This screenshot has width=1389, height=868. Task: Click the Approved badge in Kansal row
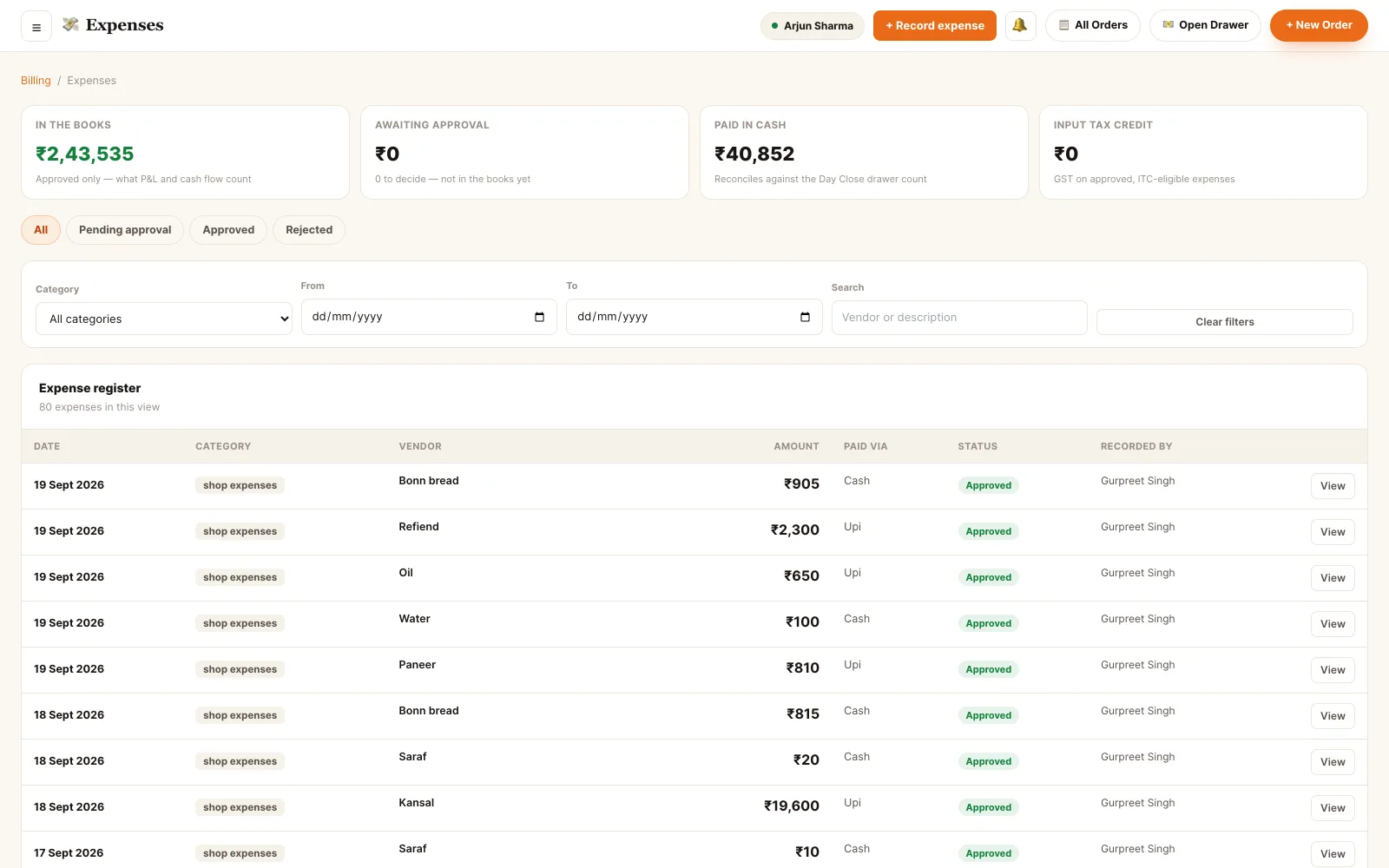(x=988, y=807)
